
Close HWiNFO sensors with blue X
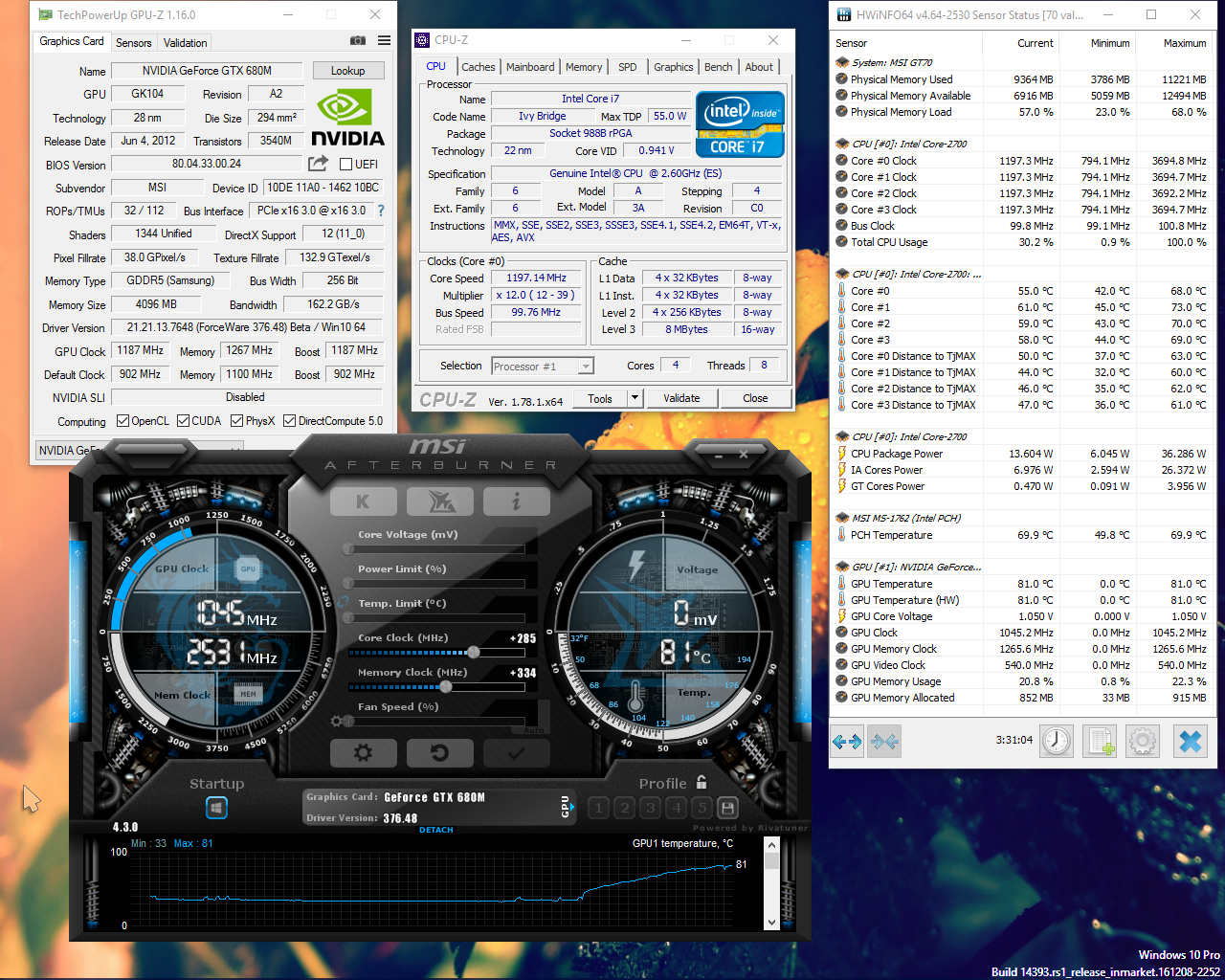click(x=1191, y=741)
